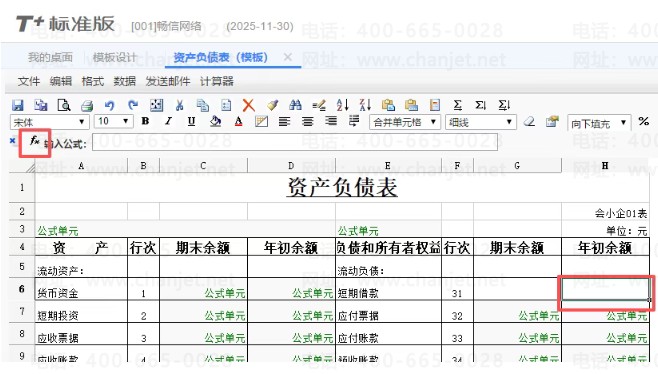Screen dimensions: 658x374
Task: Switch to the 模板设计 tab
Action: click(x=115, y=57)
